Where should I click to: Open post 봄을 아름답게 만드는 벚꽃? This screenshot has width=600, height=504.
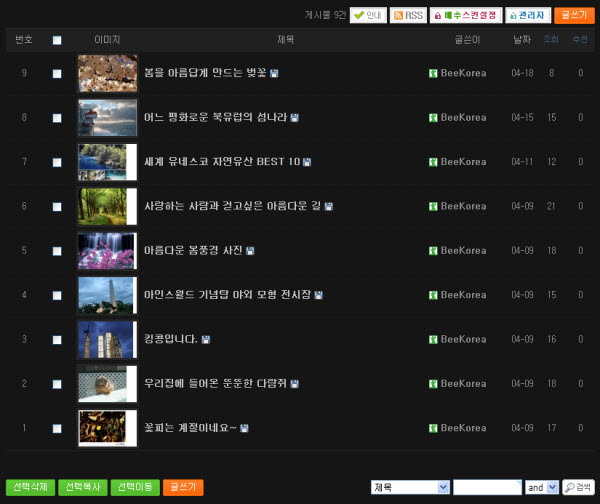click(205, 73)
